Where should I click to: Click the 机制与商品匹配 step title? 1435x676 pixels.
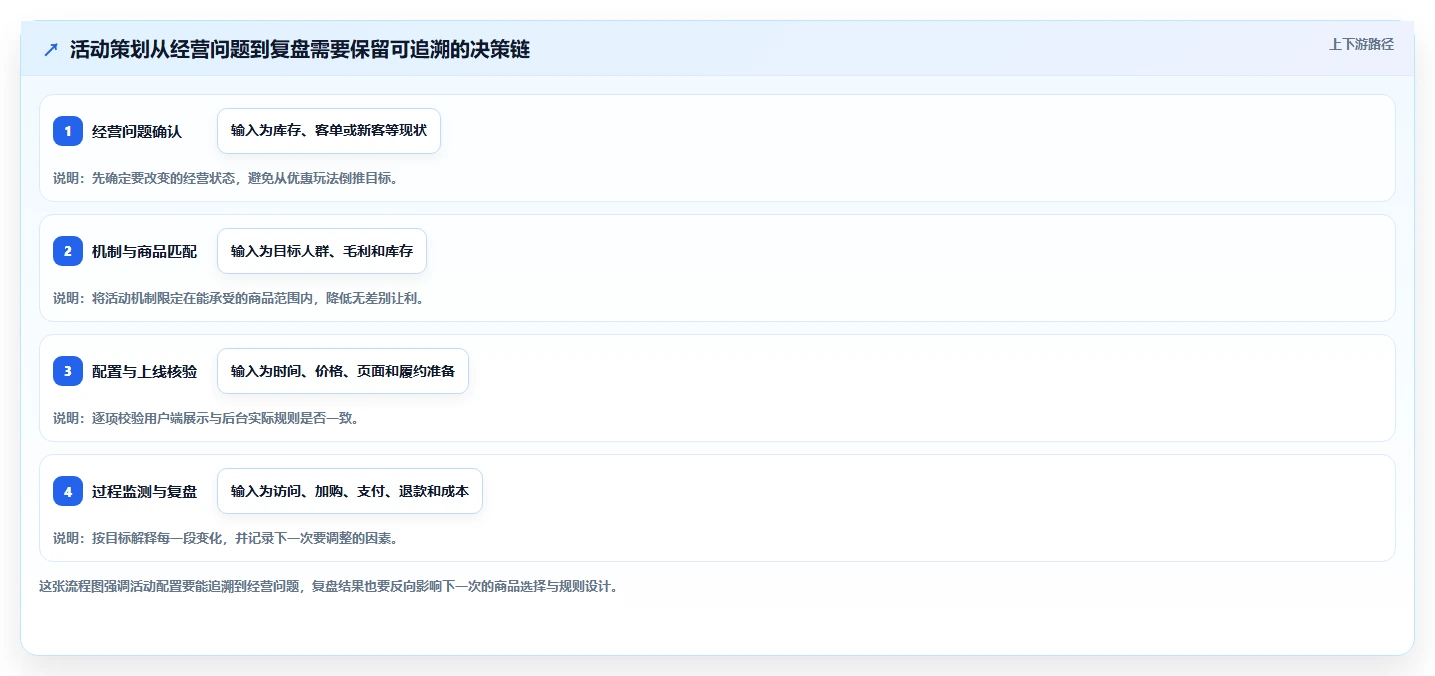[145, 251]
